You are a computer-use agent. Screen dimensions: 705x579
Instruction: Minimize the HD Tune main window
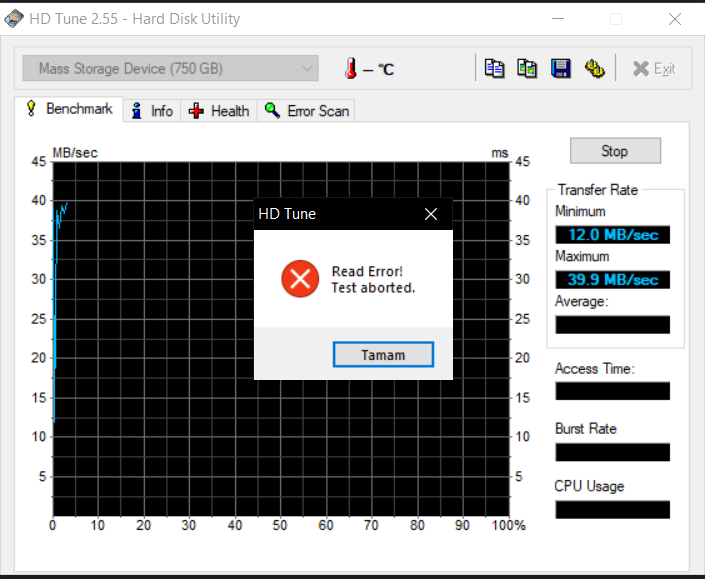[x=558, y=19]
